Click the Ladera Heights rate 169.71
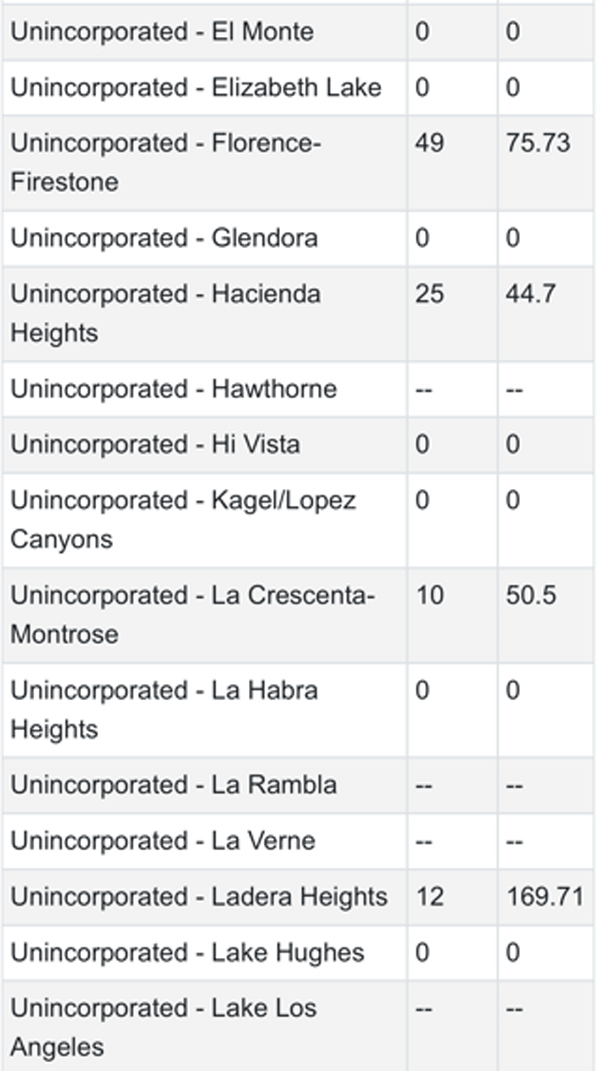Viewport: 600px width, 1071px height. (545, 897)
